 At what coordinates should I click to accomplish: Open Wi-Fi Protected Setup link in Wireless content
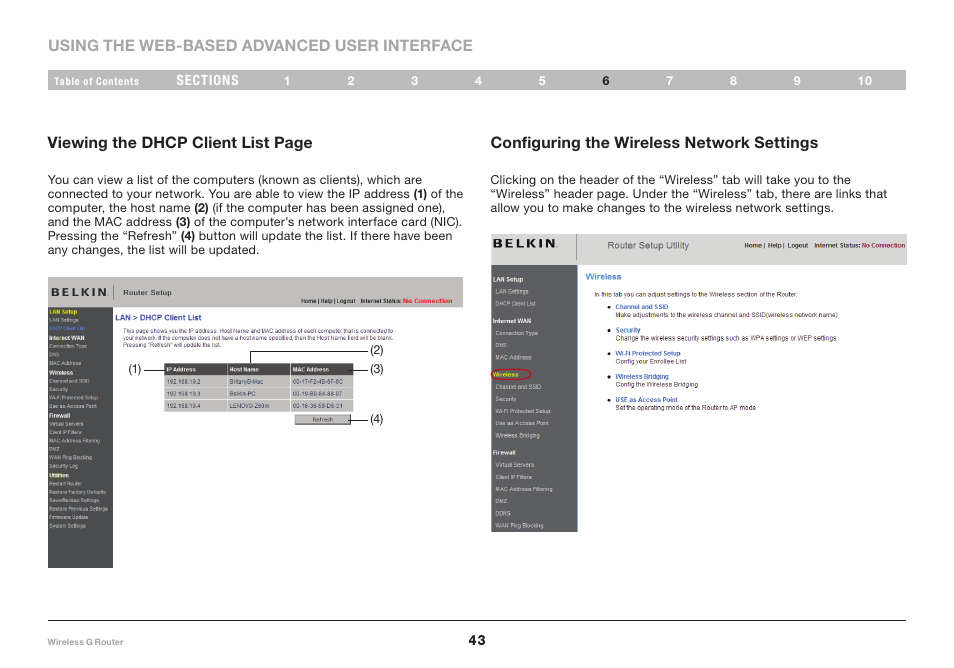point(647,353)
